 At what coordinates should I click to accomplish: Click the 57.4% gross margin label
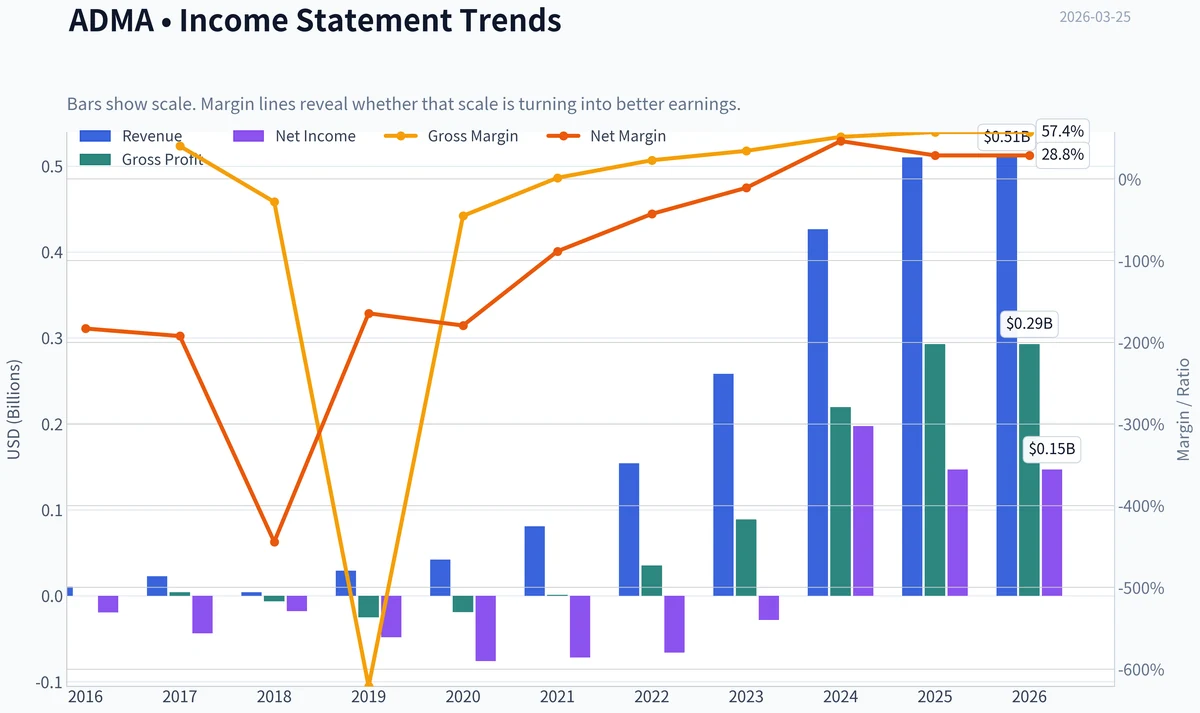(x=1062, y=131)
